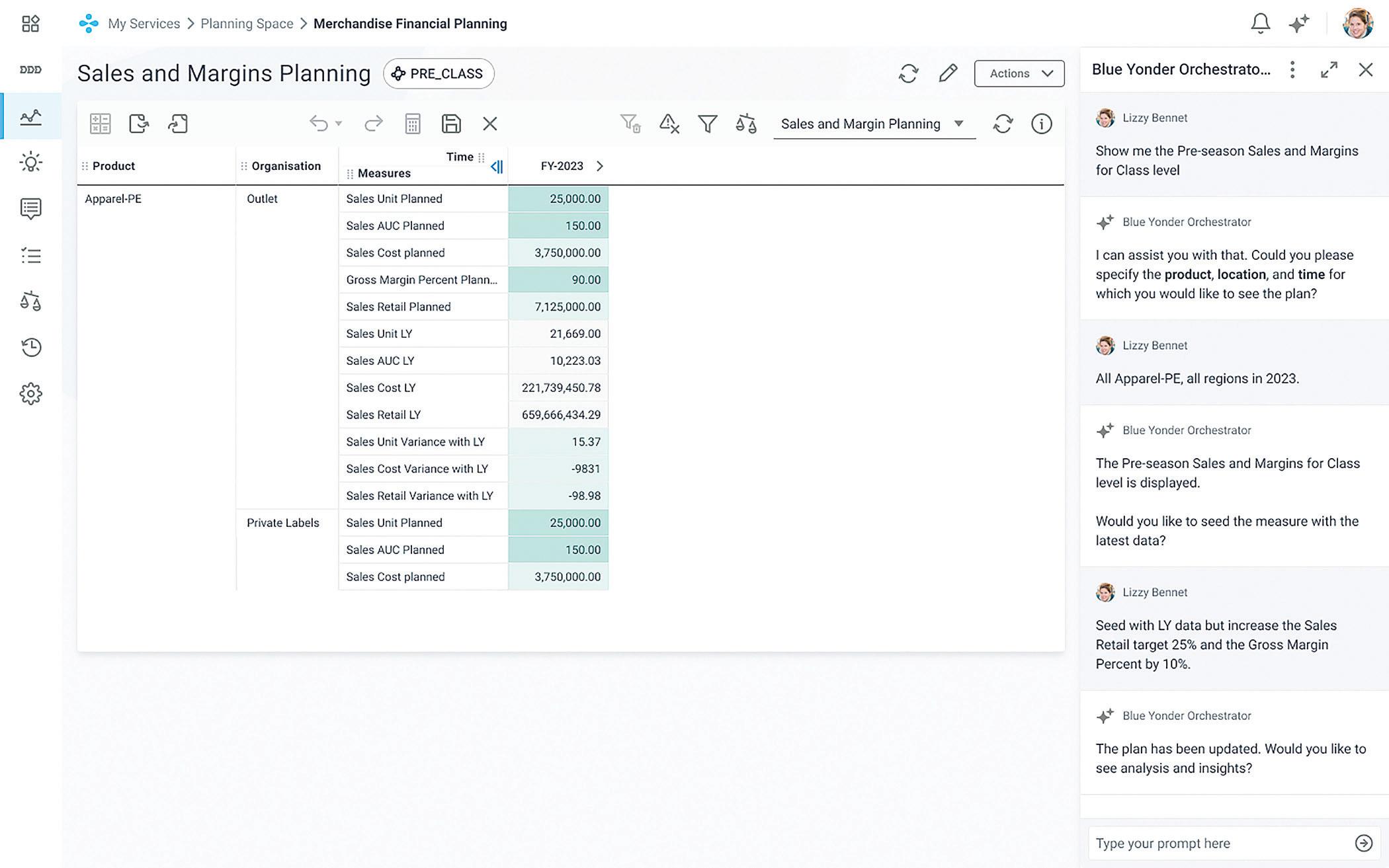This screenshot has width=1389, height=868.
Task: Open the Actions dropdown
Action: tap(1019, 73)
